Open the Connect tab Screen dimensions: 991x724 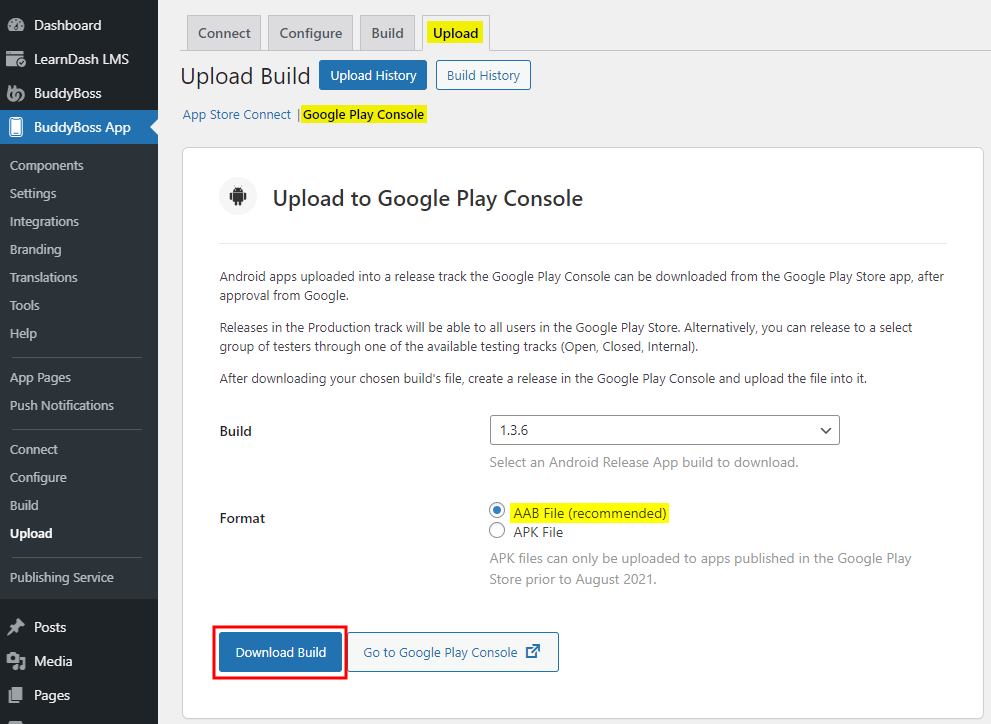click(224, 33)
